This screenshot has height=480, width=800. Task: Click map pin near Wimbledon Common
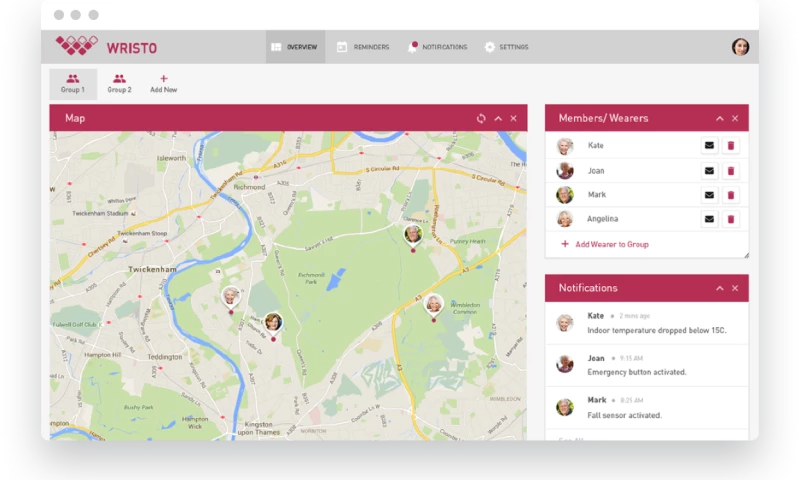click(x=434, y=306)
